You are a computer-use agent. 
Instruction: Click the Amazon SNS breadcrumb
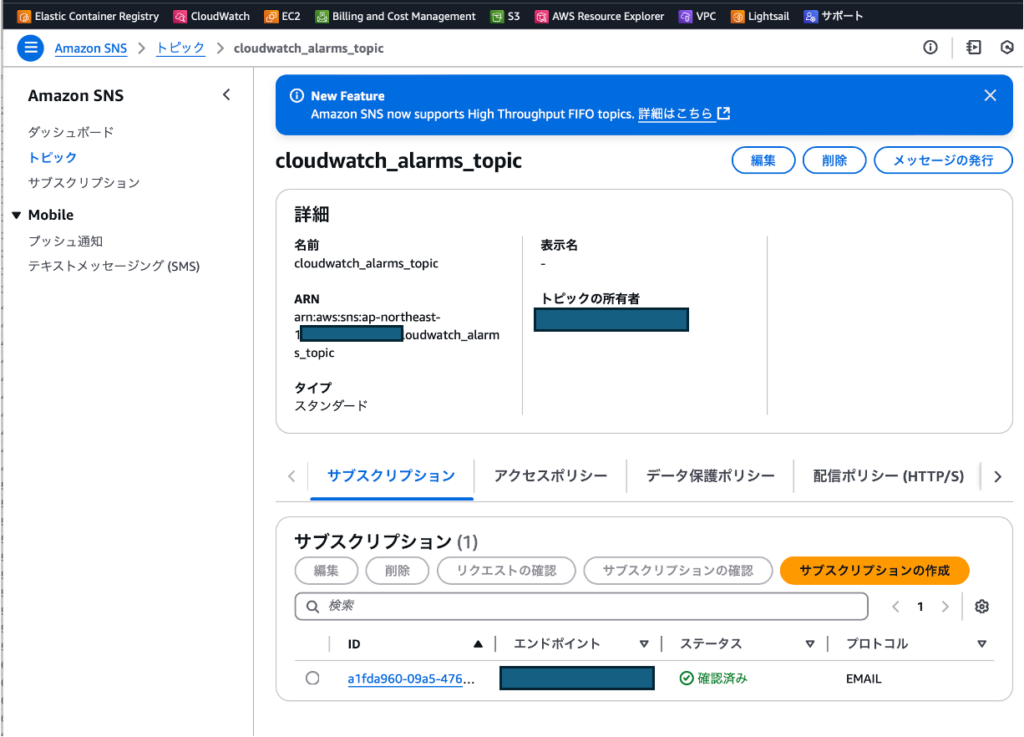pyautogui.click(x=91, y=48)
